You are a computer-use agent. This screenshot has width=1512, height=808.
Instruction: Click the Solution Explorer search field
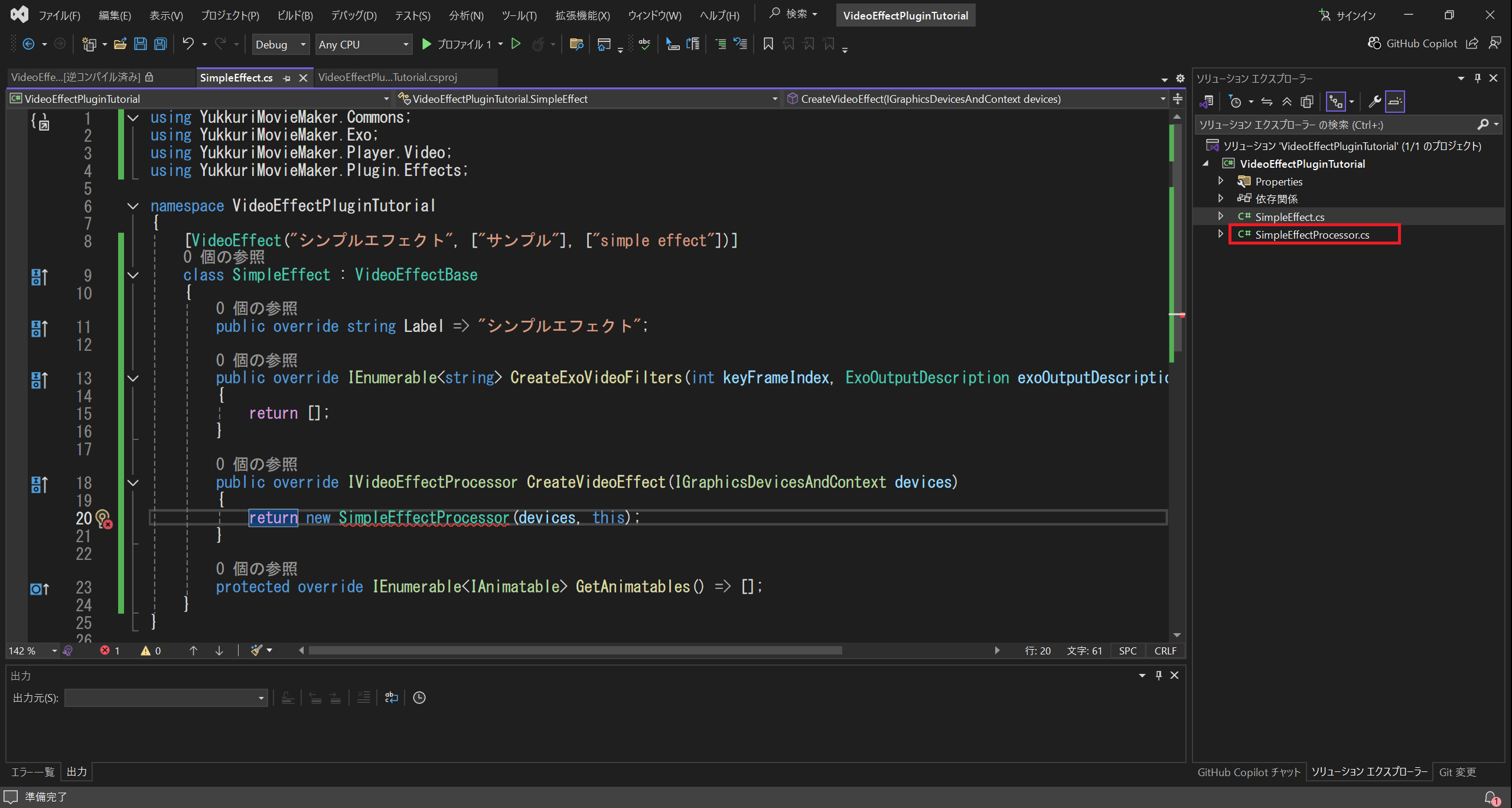point(1335,125)
